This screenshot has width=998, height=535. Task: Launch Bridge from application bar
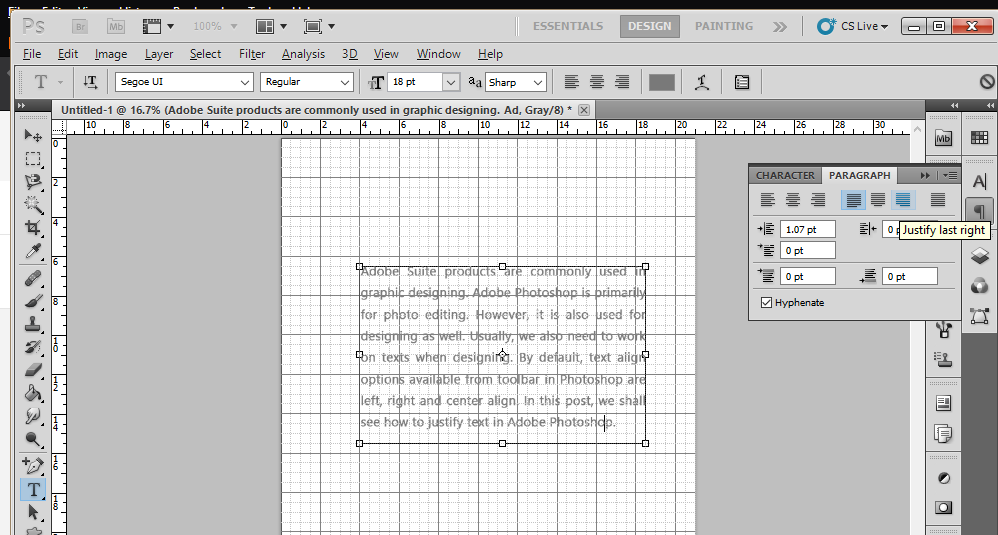click(80, 27)
